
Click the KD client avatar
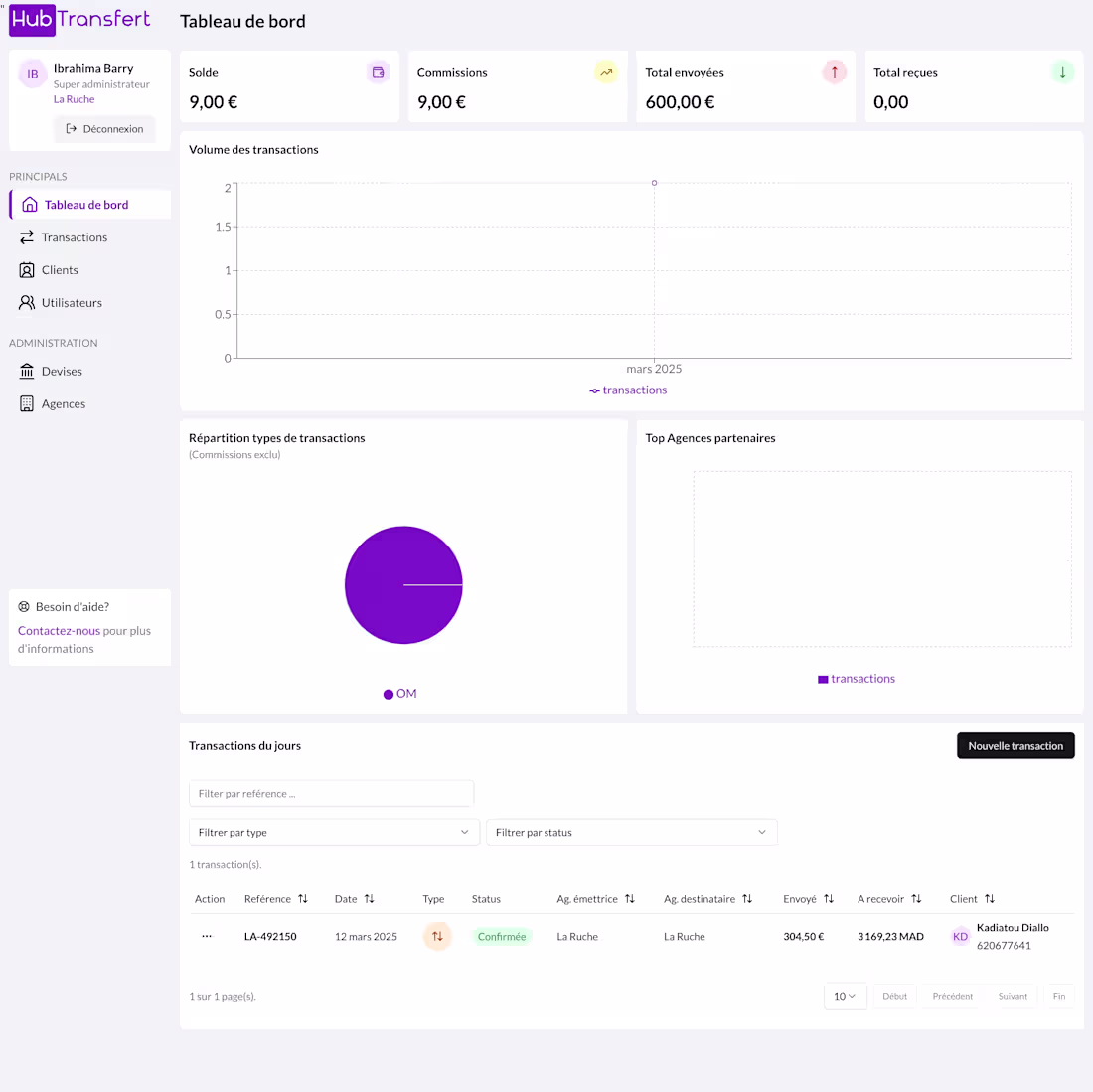(960, 937)
